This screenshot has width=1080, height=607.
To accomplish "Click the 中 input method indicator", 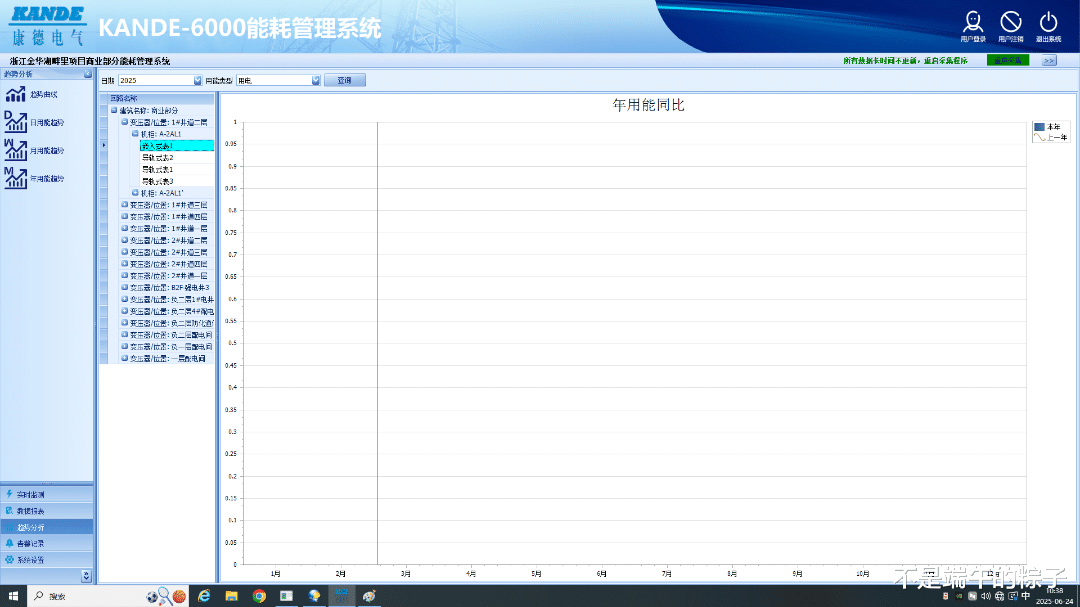I will coord(1026,596).
